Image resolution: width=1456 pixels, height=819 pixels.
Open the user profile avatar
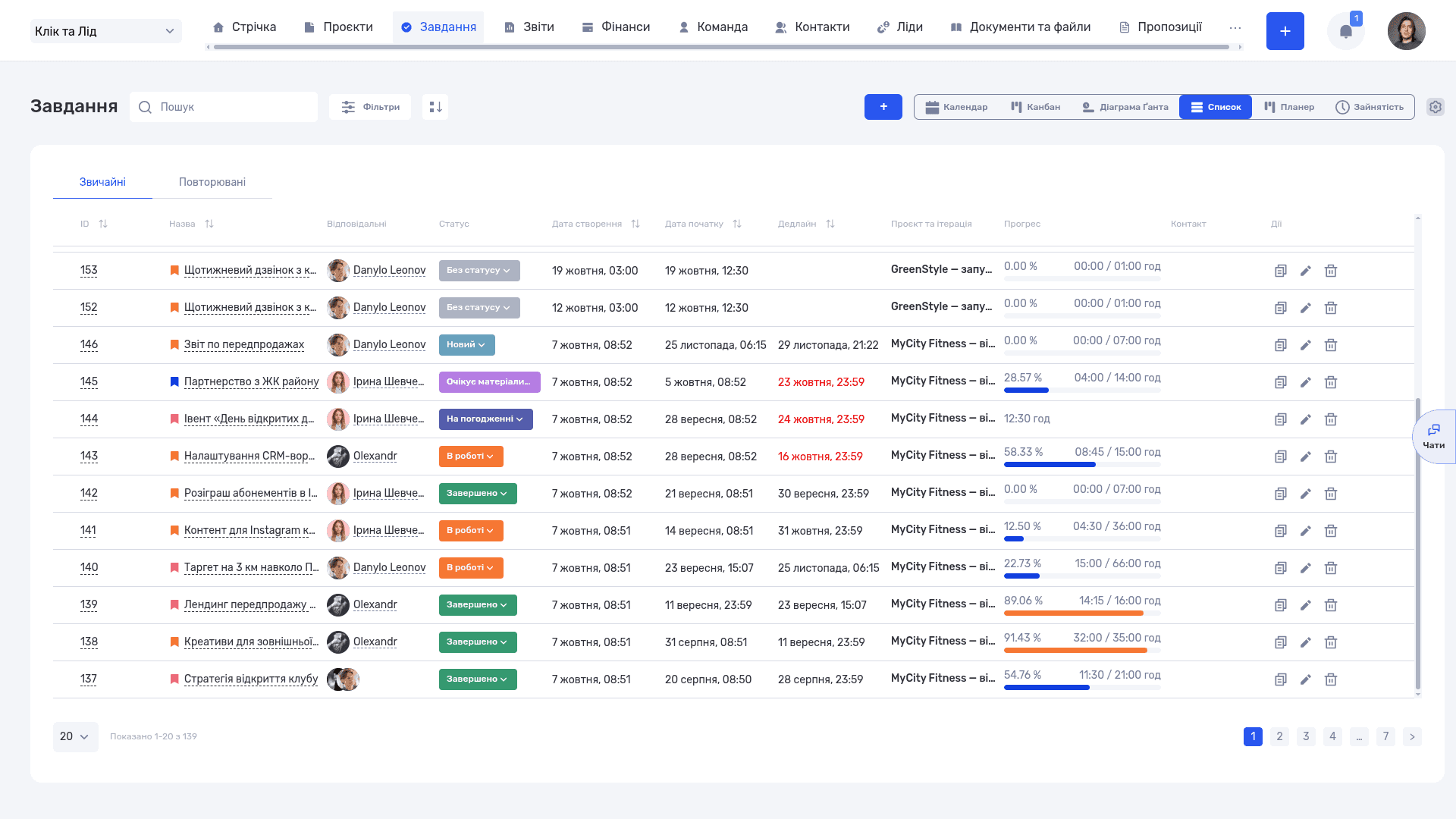tap(1406, 31)
